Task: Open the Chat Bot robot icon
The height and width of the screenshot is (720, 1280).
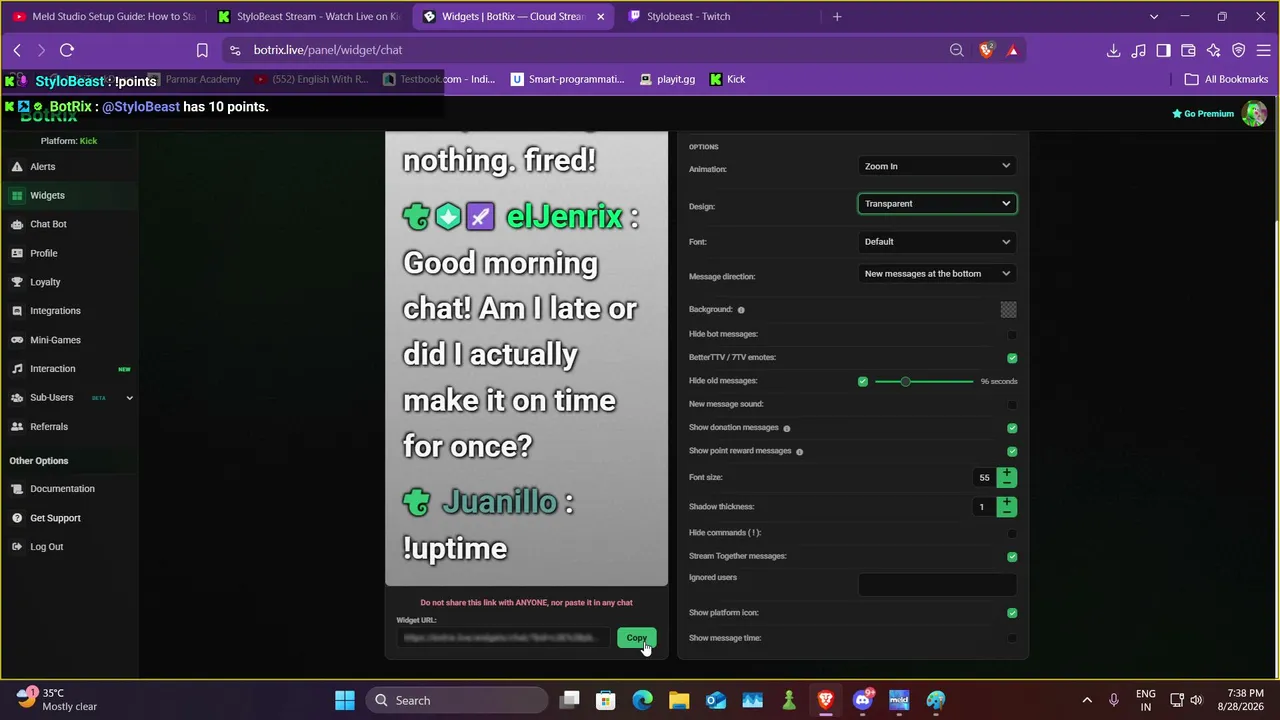Action: click(17, 225)
